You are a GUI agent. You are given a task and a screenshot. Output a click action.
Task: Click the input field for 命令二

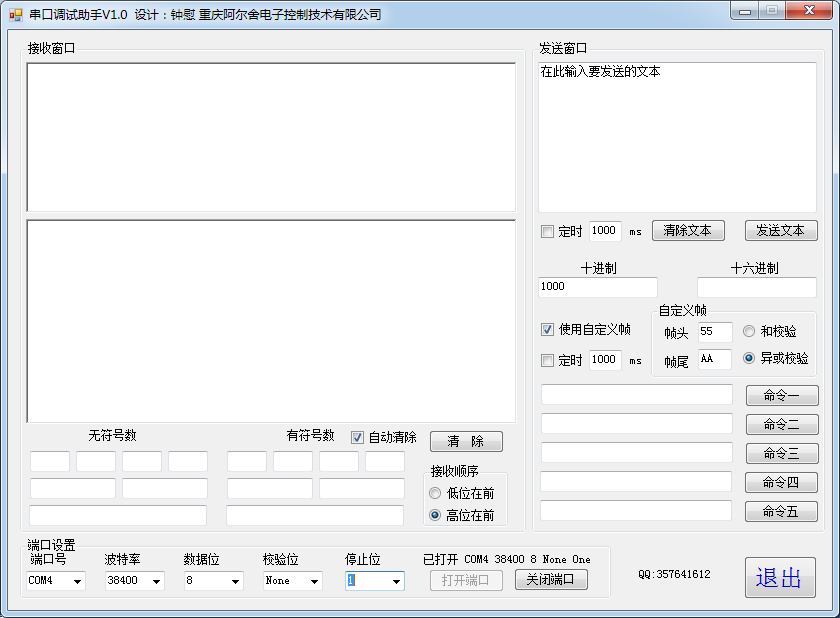pyautogui.click(x=636, y=424)
